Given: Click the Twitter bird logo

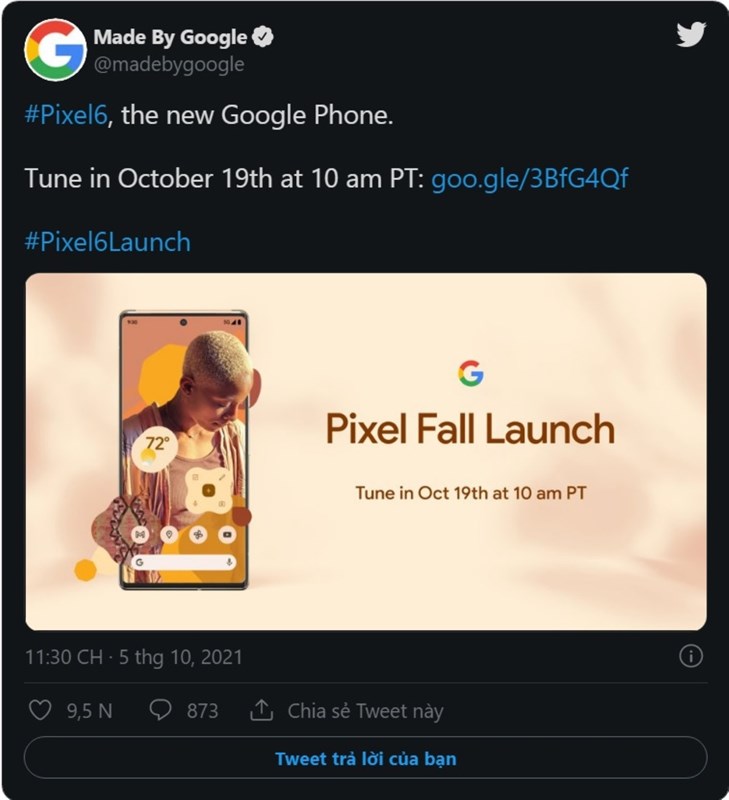Looking at the screenshot, I should 689,32.
